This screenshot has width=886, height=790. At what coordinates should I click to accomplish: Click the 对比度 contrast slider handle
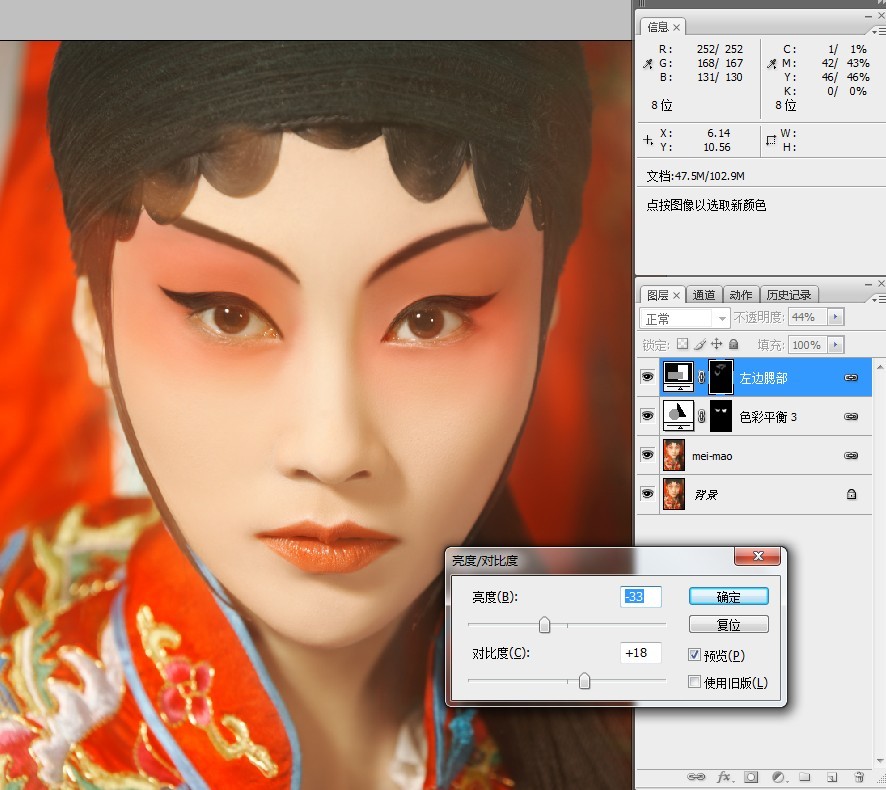pos(584,681)
